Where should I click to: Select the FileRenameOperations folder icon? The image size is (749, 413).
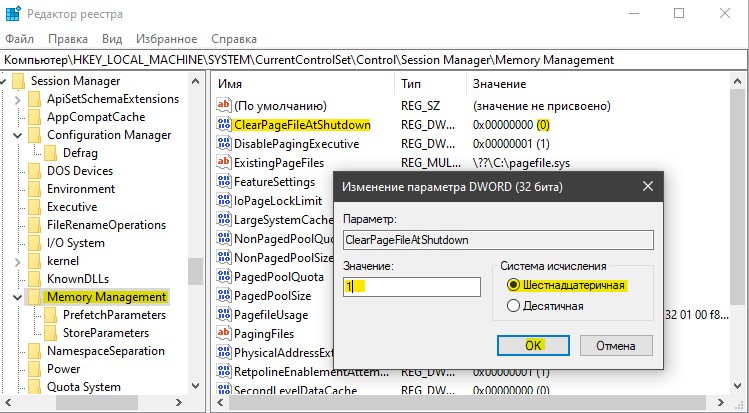34,225
